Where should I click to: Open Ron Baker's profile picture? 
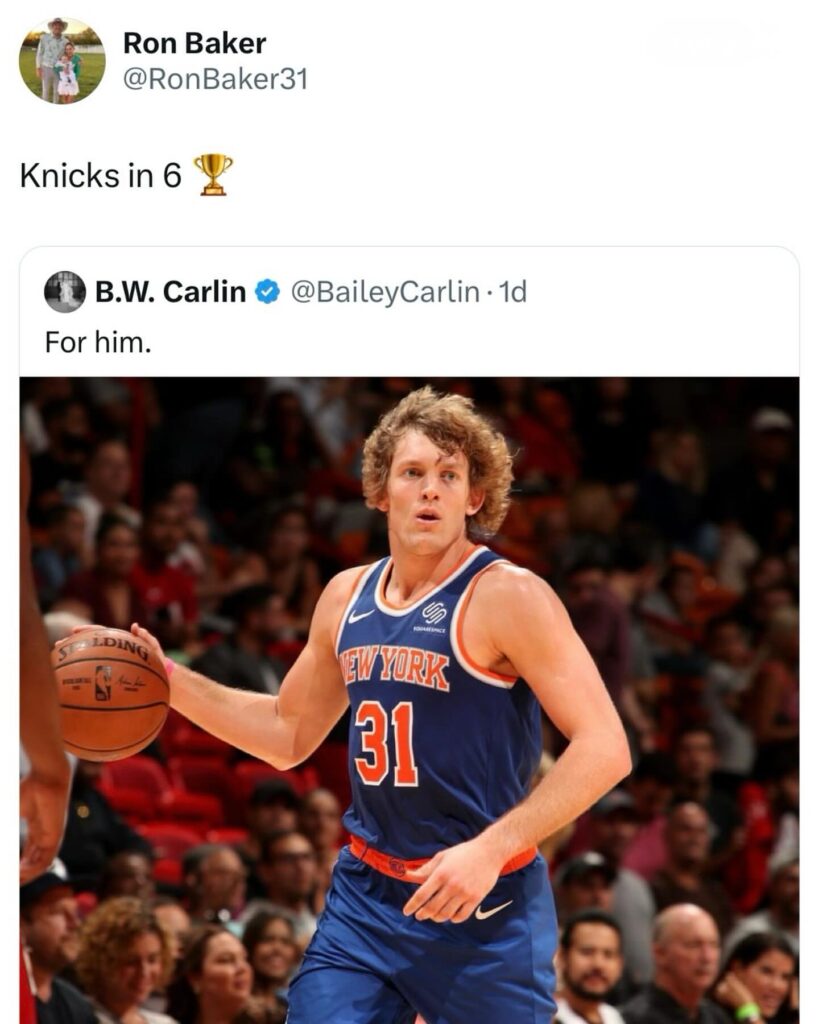[62, 60]
